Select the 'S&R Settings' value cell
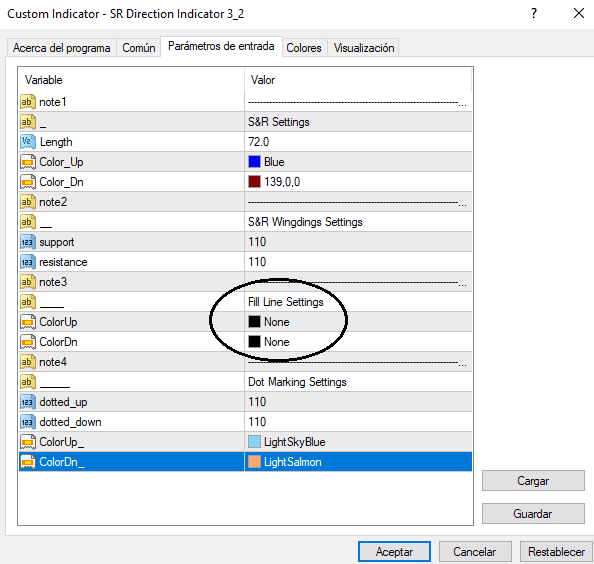This screenshot has height=564, width=594. pyautogui.click(x=358, y=122)
